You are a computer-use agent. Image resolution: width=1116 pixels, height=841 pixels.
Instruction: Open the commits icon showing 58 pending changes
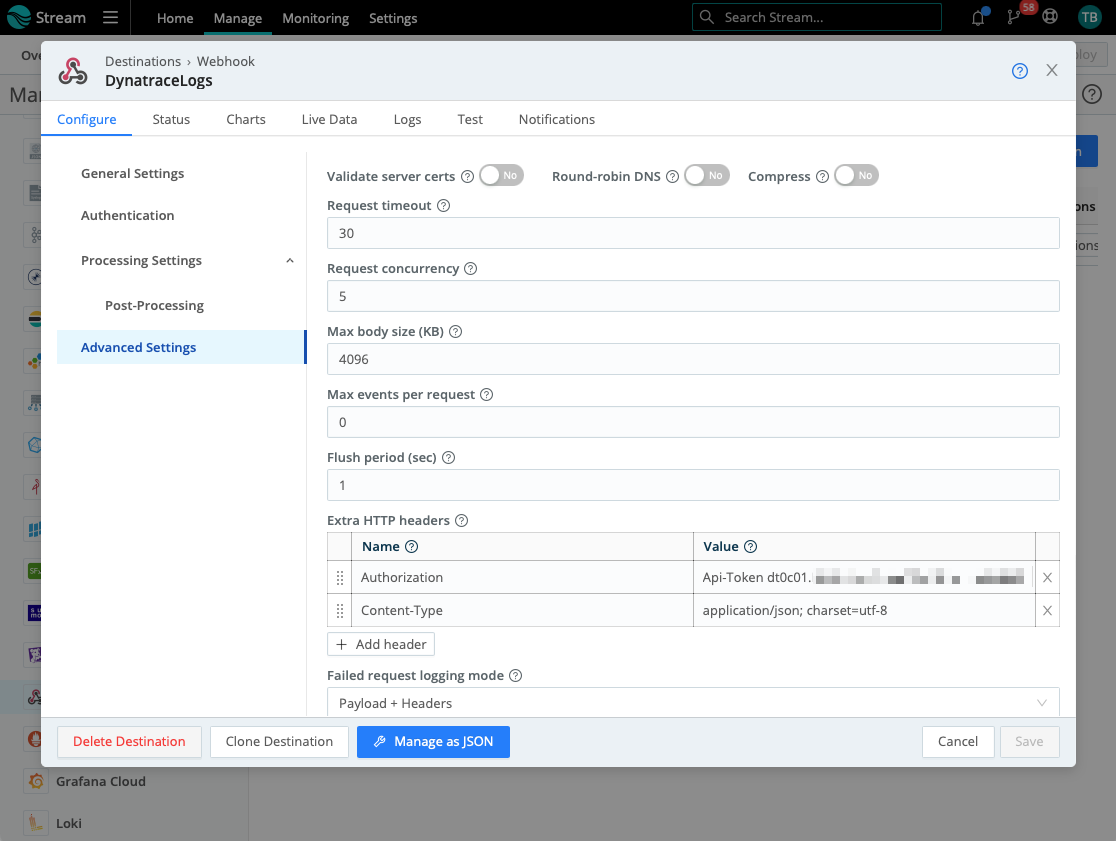[x=1013, y=17]
